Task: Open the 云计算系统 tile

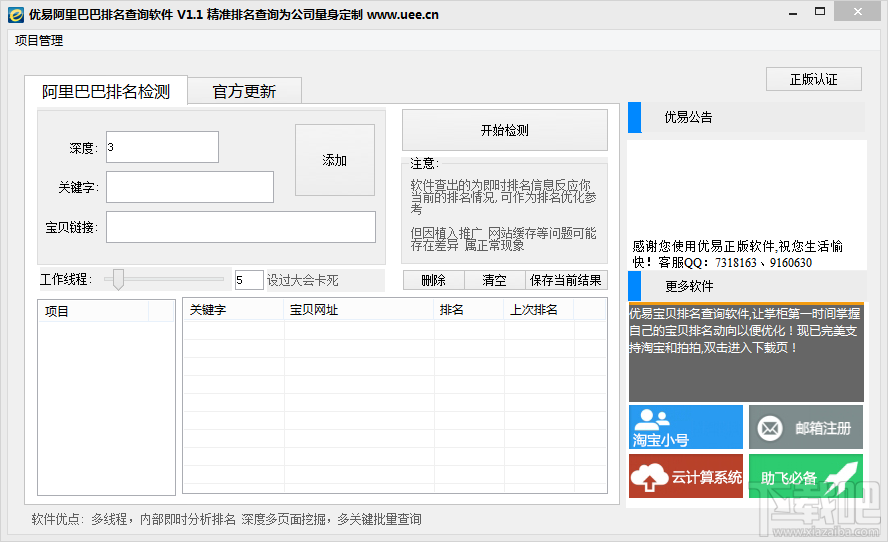Action: pos(685,476)
